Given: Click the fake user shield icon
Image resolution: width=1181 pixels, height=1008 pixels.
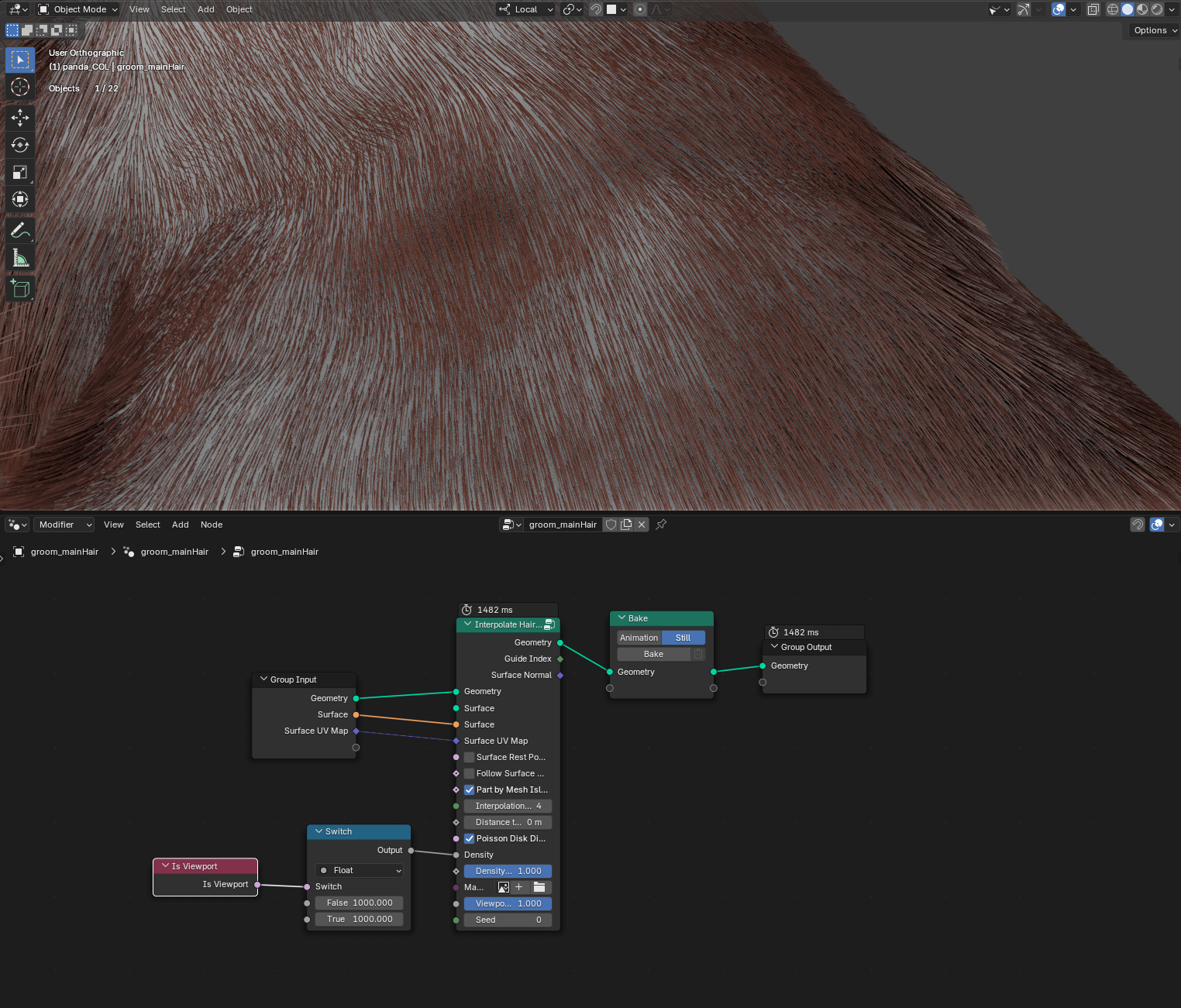Looking at the screenshot, I should (611, 525).
